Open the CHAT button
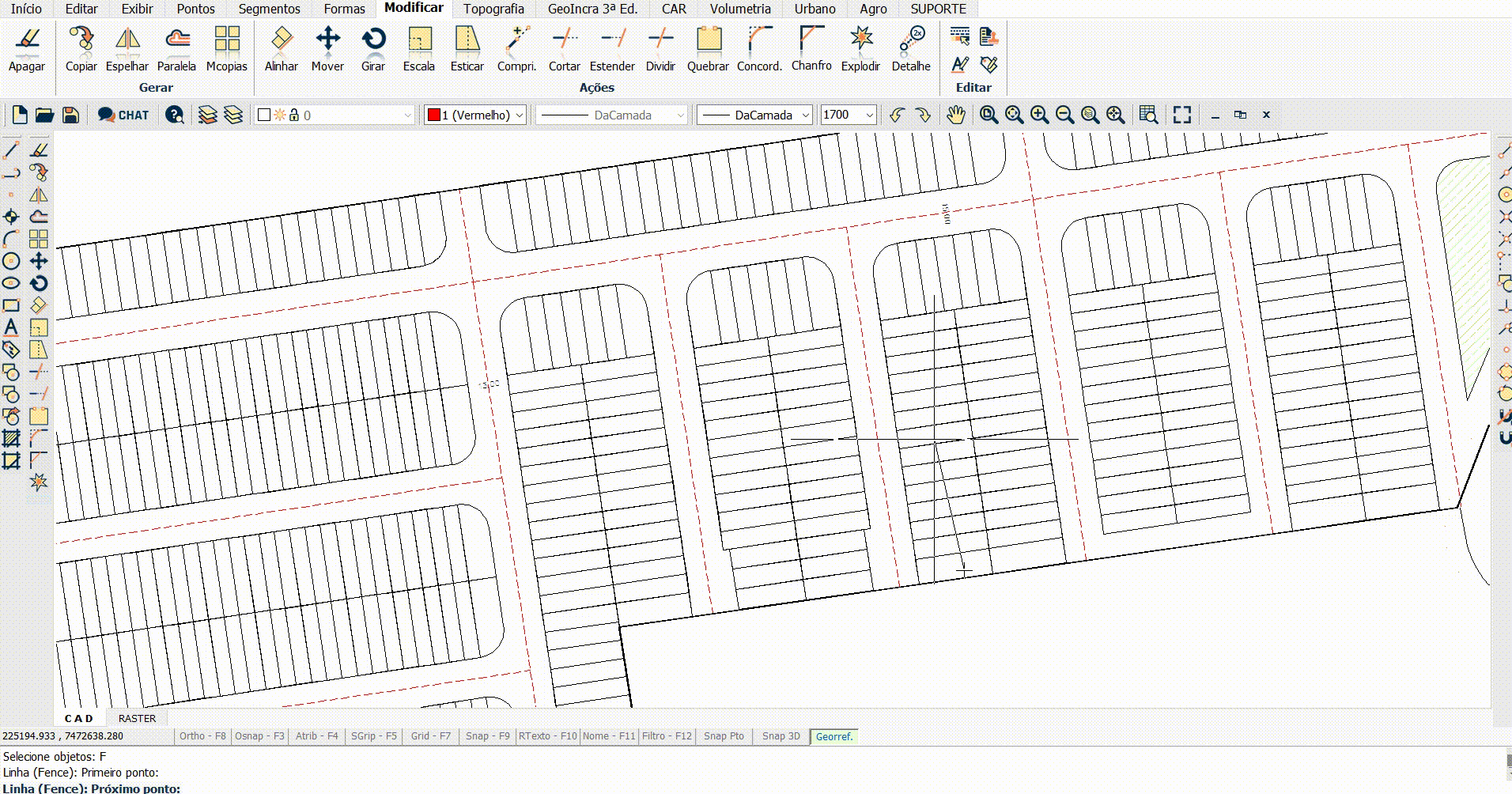This screenshot has height=794, width=1512. [x=123, y=115]
